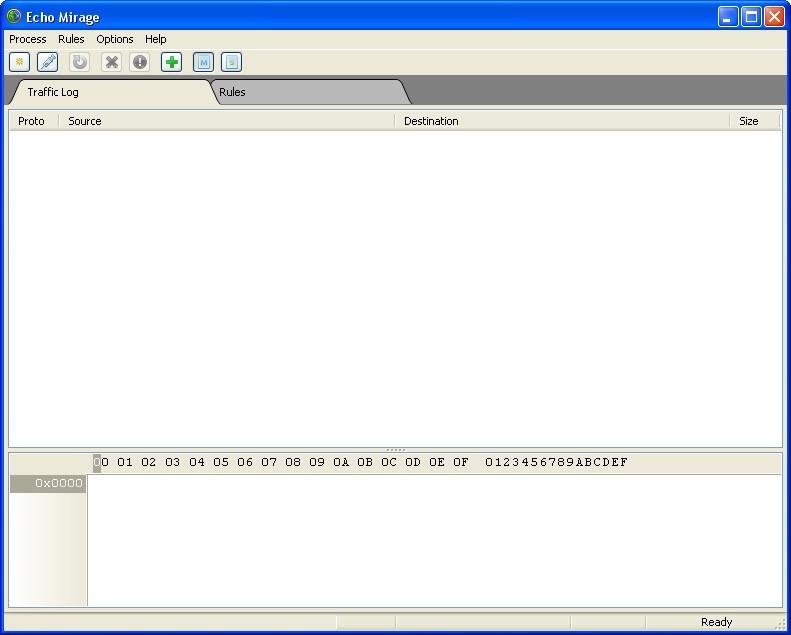Open the Help menu
This screenshot has width=791, height=635.
[x=156, y=39]
